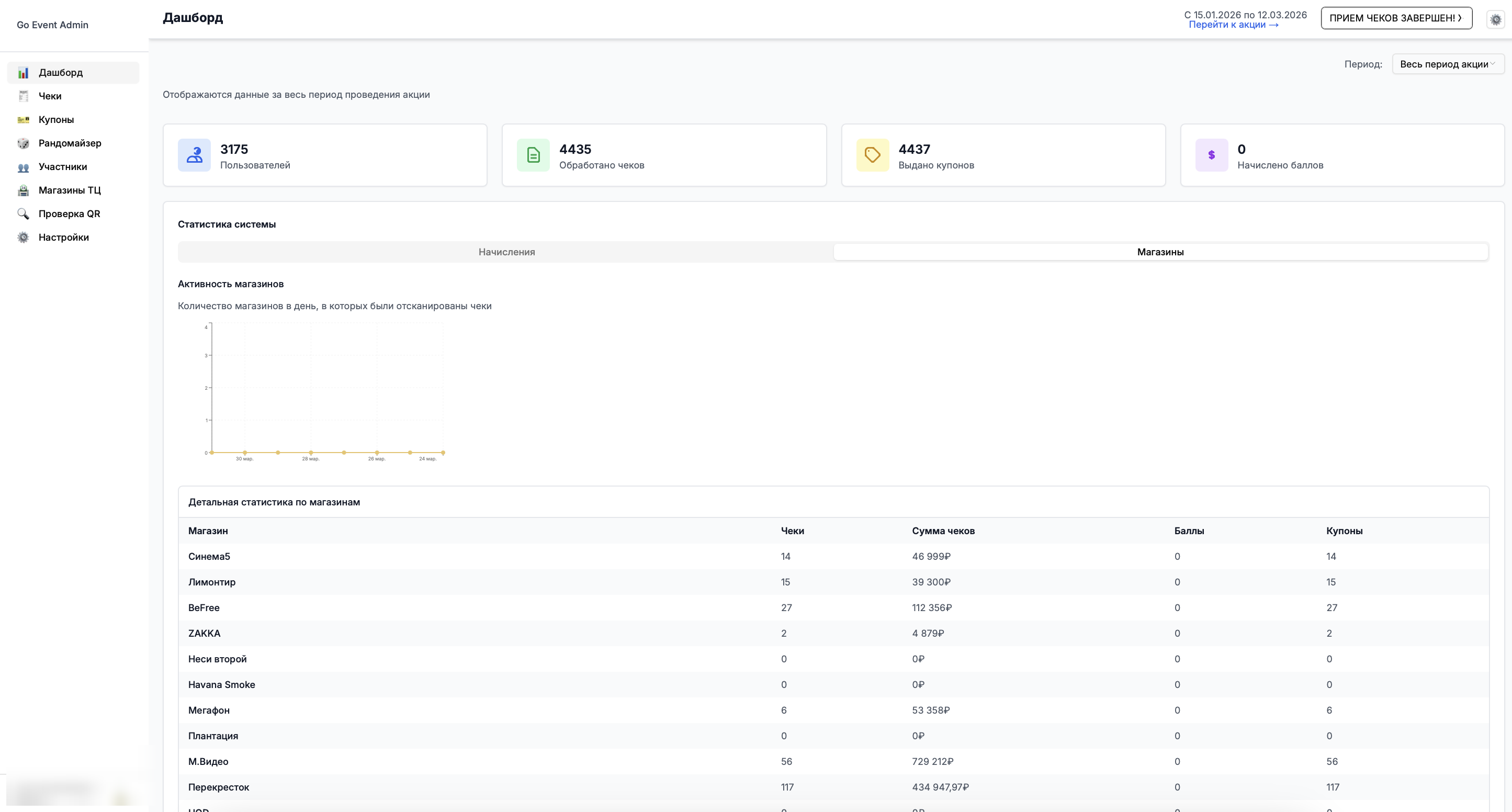Click the Чеки column header in table
This screenshot has height=812, width=1512.
click(793, 531)
